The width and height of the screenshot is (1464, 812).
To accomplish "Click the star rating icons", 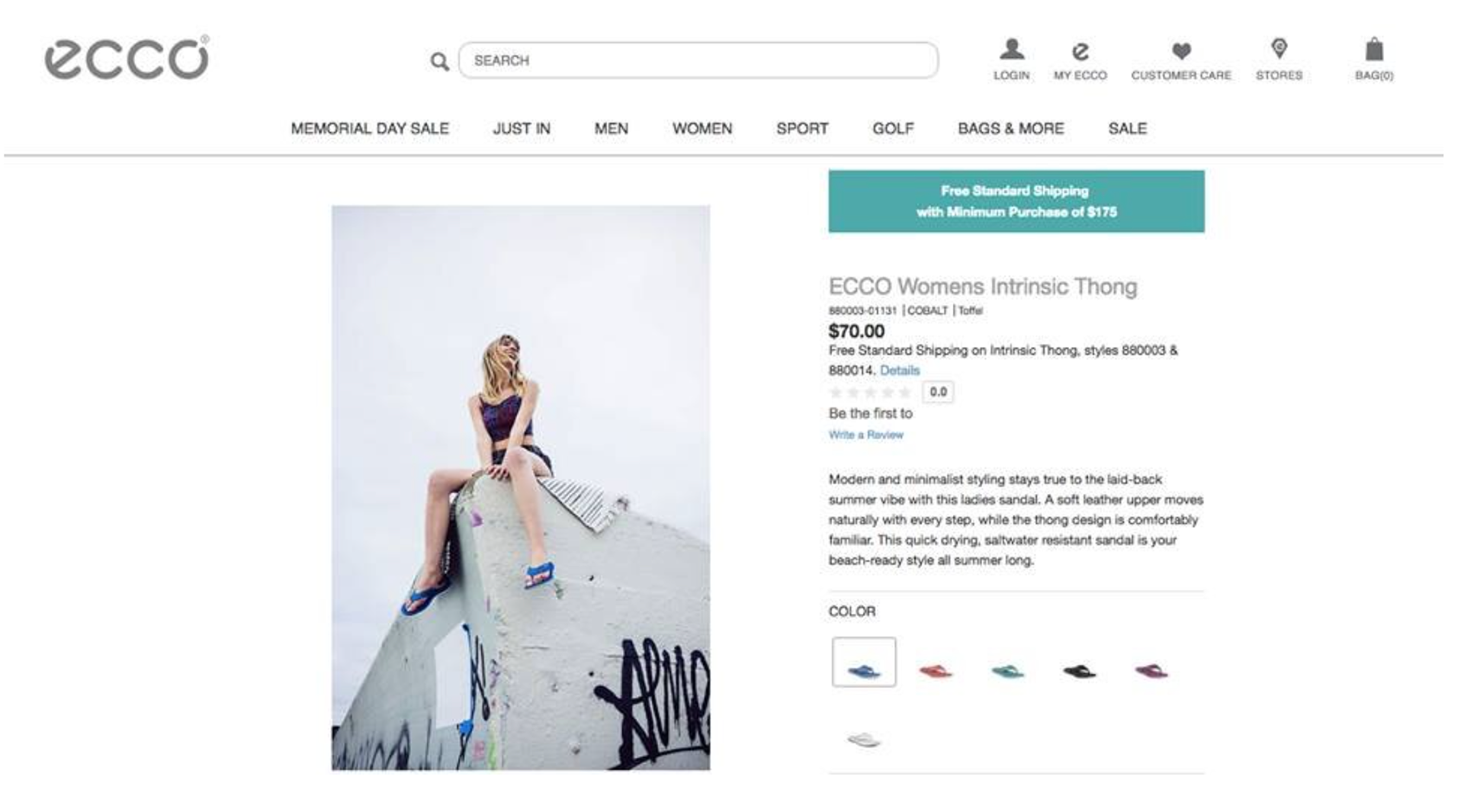I will [x=870, y=393].
